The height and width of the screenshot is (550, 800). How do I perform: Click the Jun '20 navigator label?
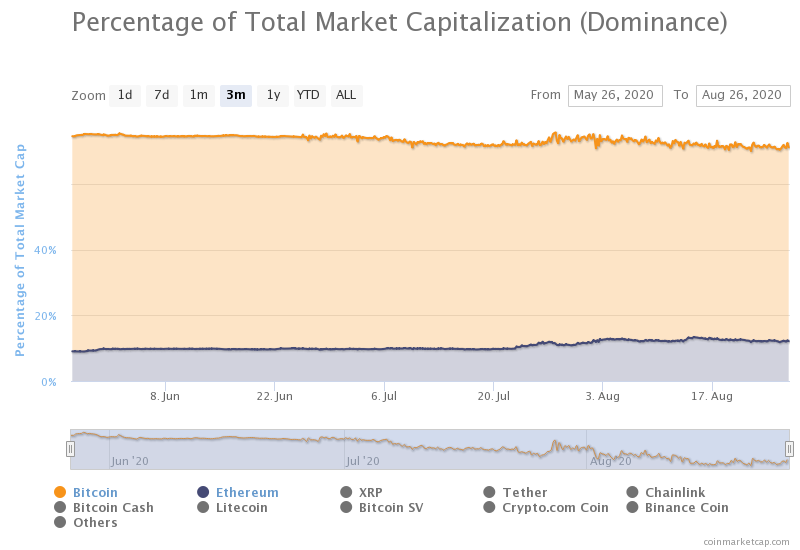click(x=130, y=461)
